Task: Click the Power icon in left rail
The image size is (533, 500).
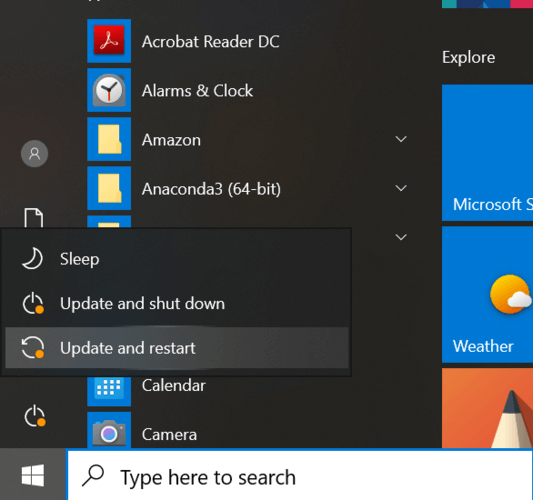Action: tap(34, 416)
